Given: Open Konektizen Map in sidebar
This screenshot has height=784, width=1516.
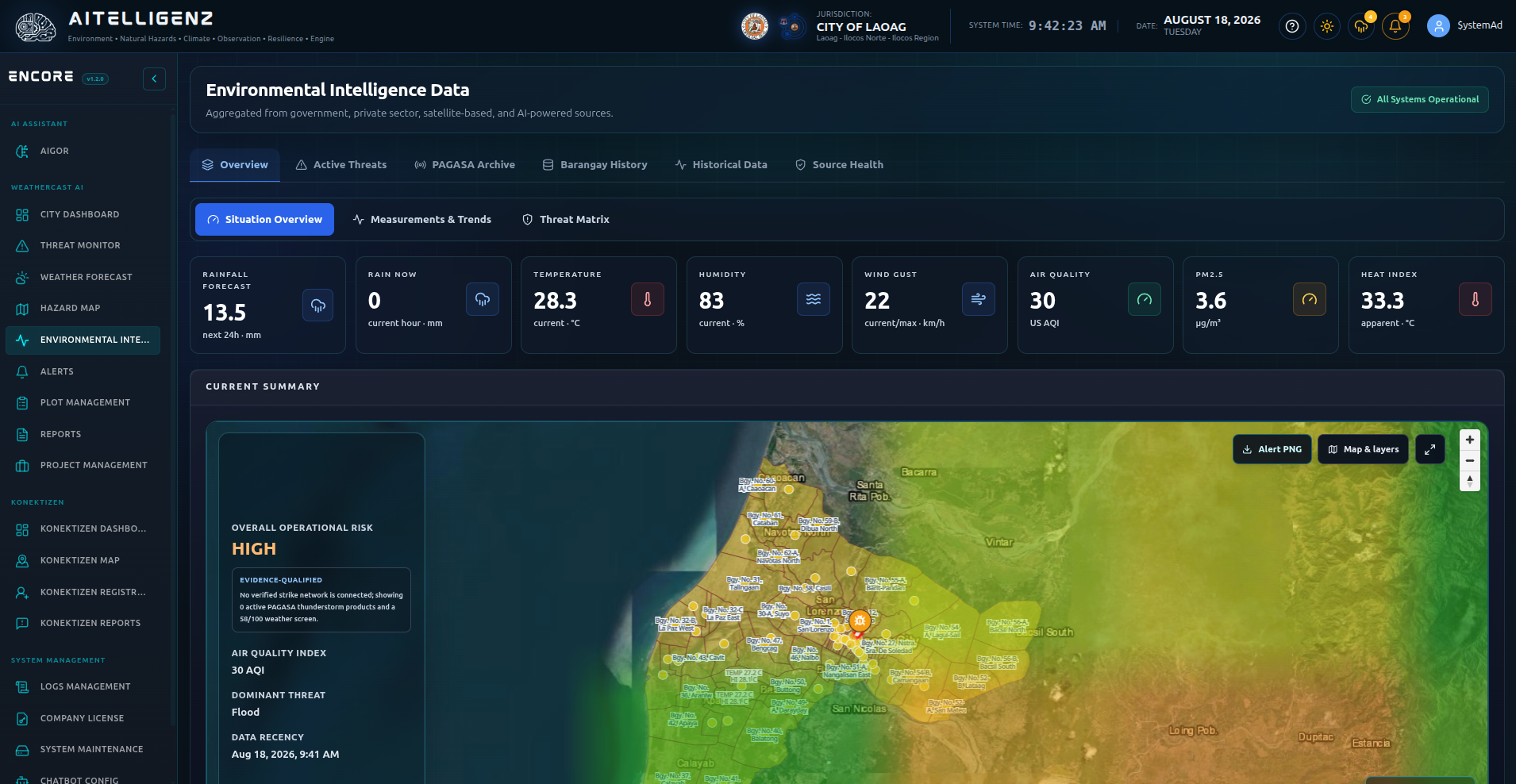Looking at the screenshot, I should coord(83,560).
